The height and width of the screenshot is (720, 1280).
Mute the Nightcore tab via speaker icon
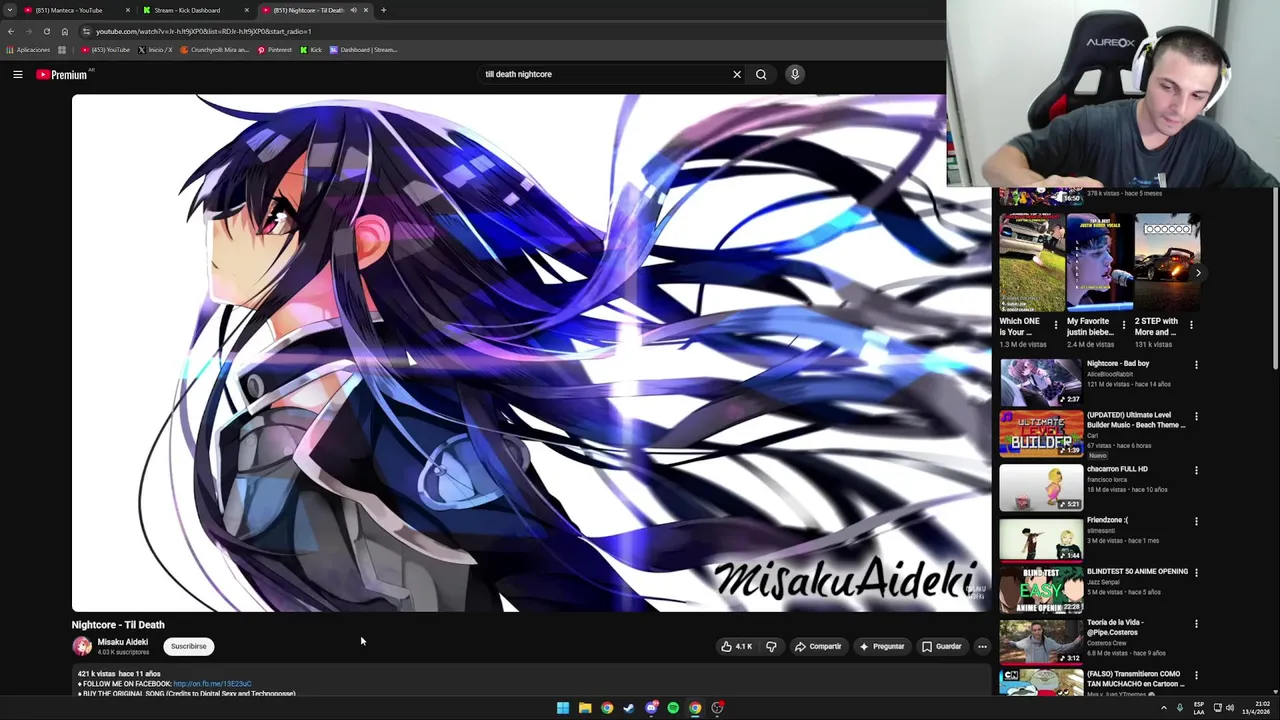(353, 10)
